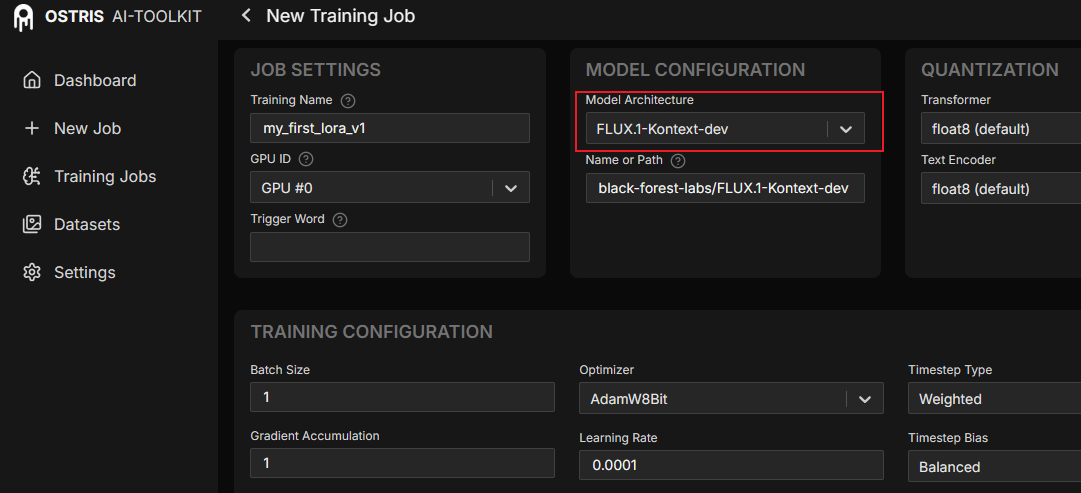Click the Dashboard home icon

pos(32,81)
